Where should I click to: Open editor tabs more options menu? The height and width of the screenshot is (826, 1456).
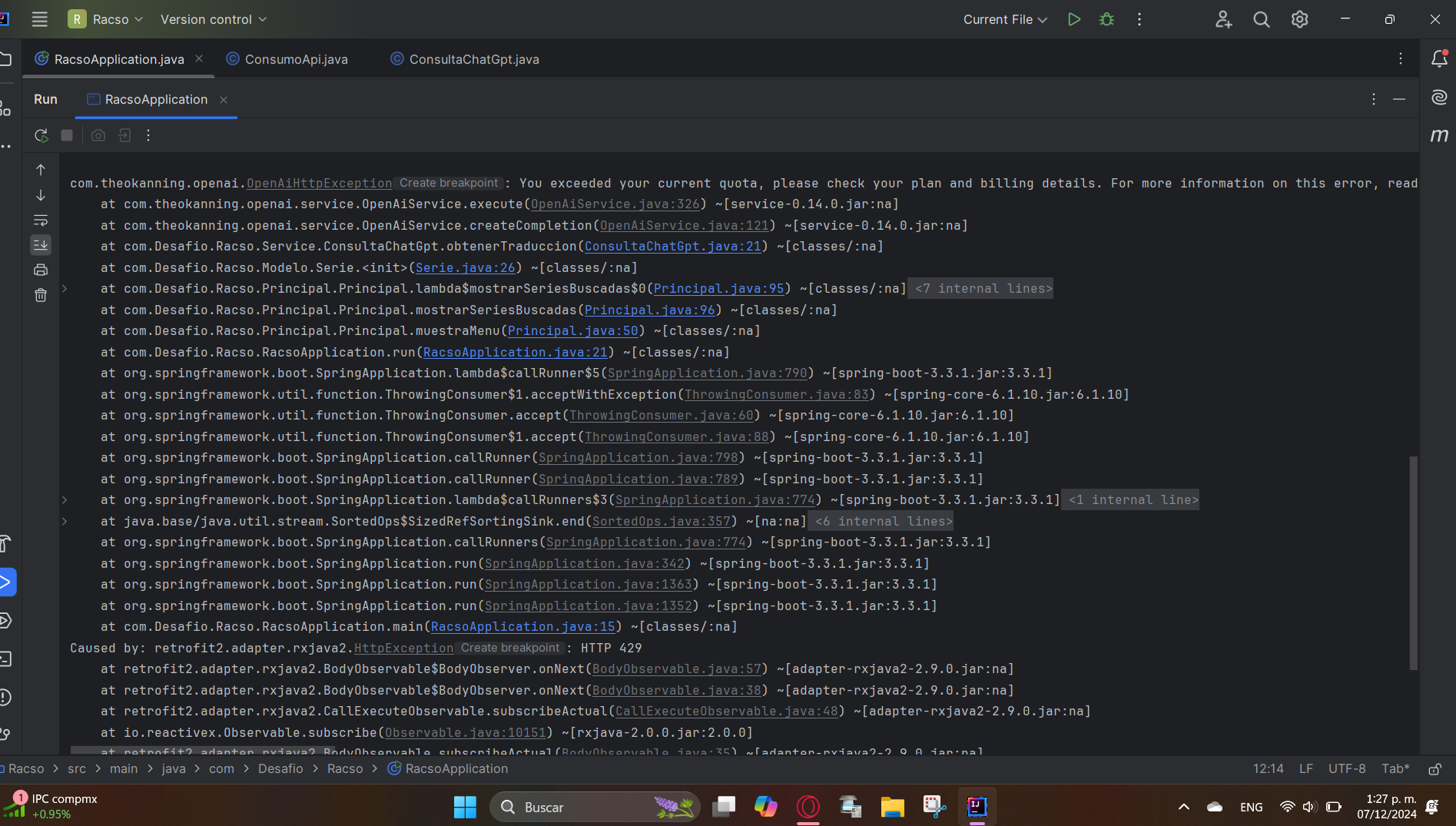pyautogui.click(x=1401, y=58)
